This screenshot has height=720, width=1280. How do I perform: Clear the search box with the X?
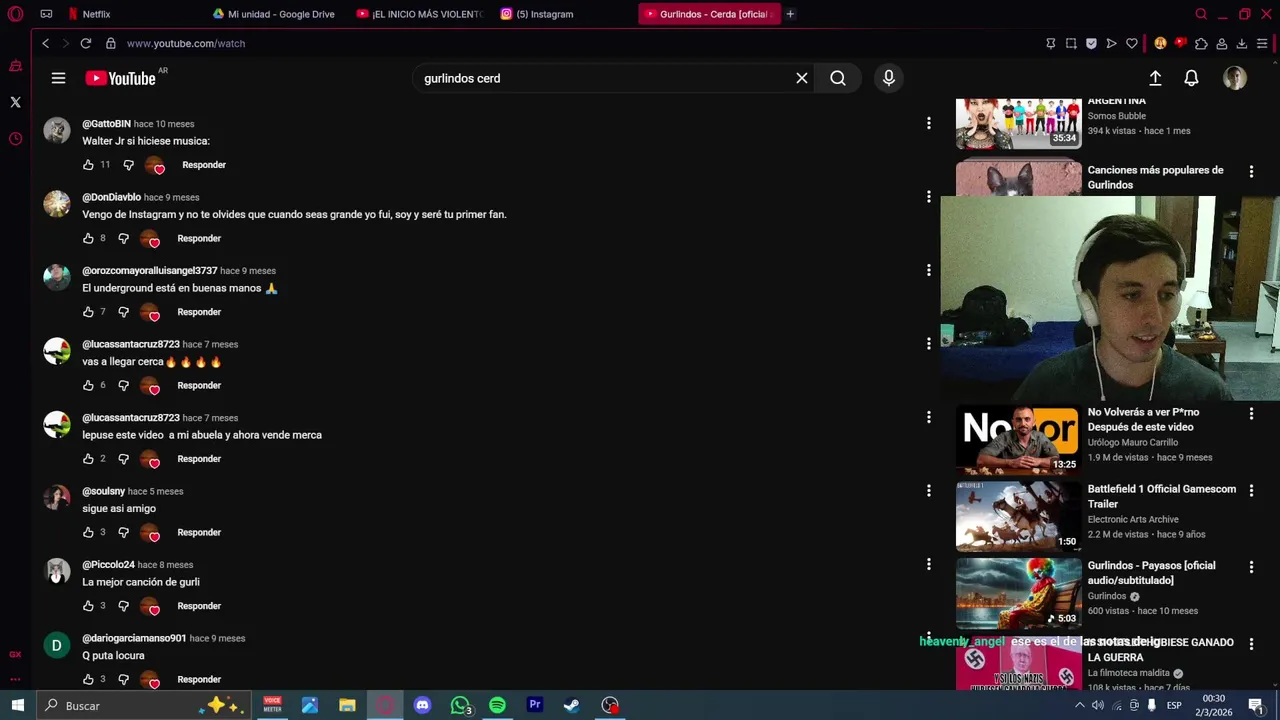[802, 78]
